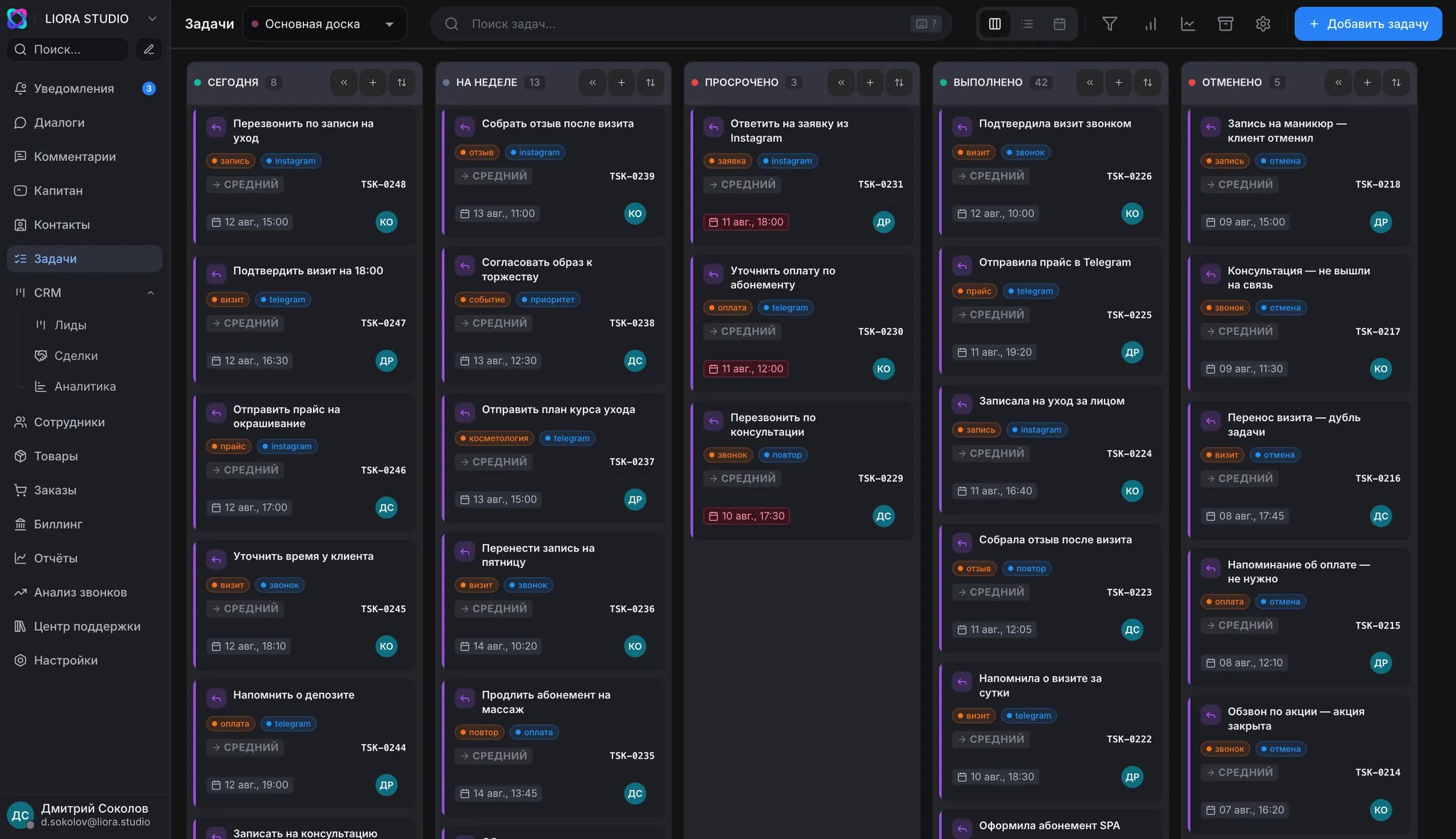Viewport: 1456px width, 839px height.
Task: Open board settings gear icon
Action: coord(1262,24)
